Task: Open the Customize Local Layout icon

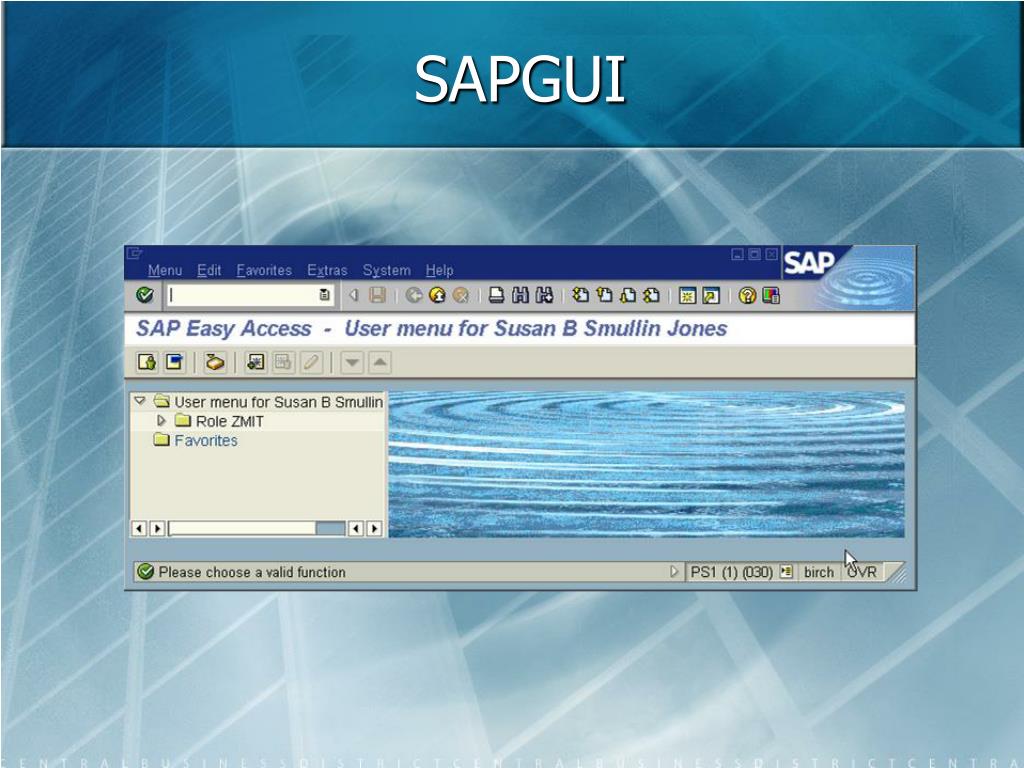Action: [x=771, y=296]
